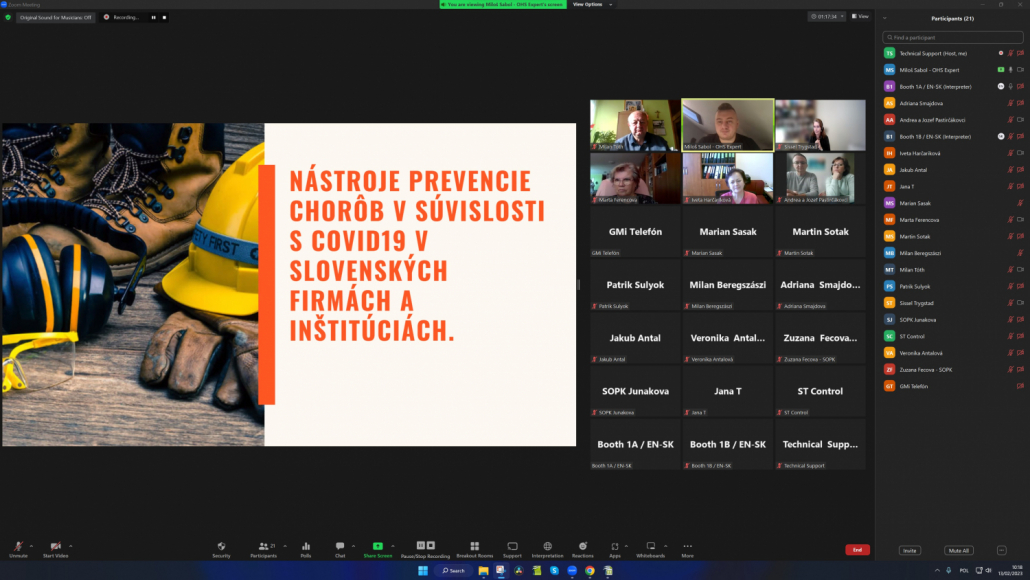
Task: Start Video camera toggle
Action: 55,547
